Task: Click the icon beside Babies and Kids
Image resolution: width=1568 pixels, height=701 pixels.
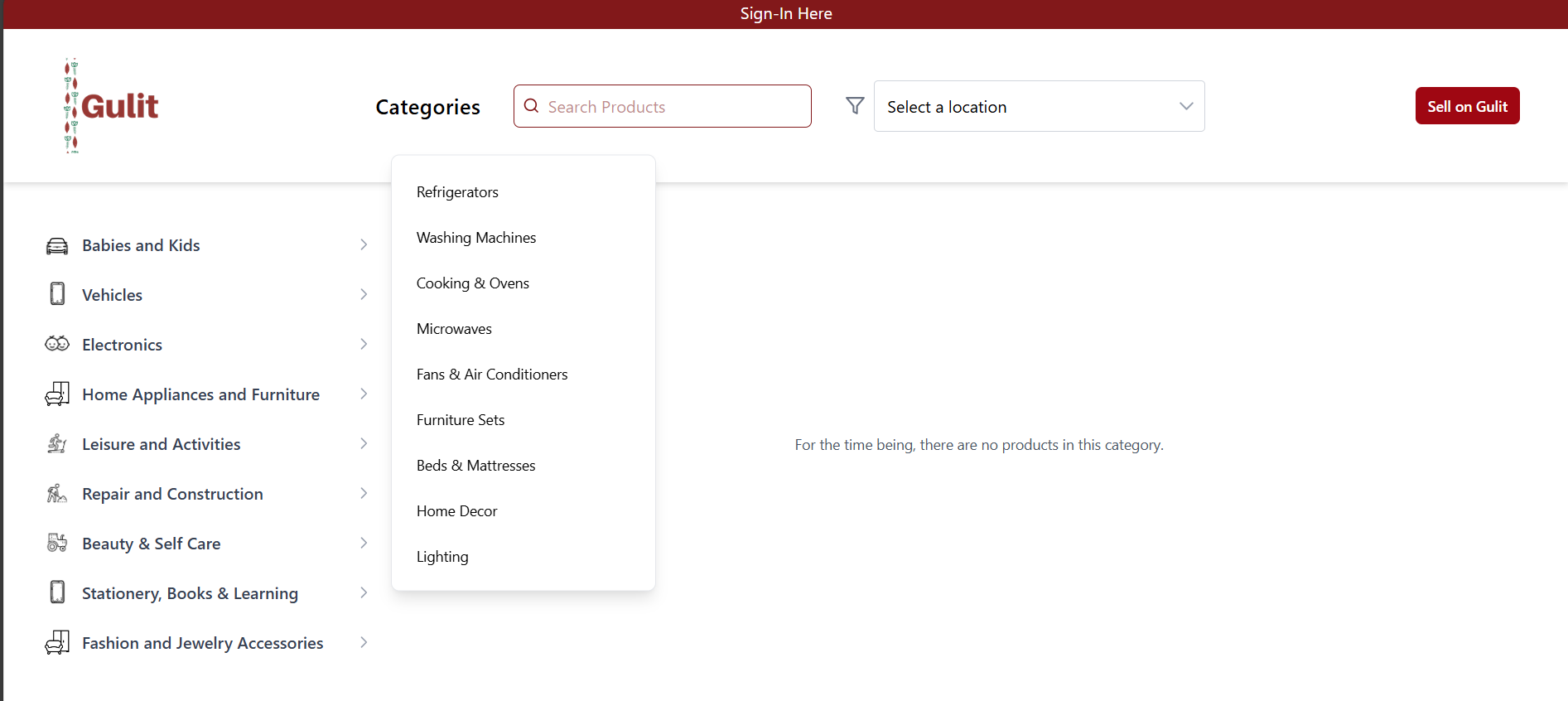Action: [x=57, y=245]
